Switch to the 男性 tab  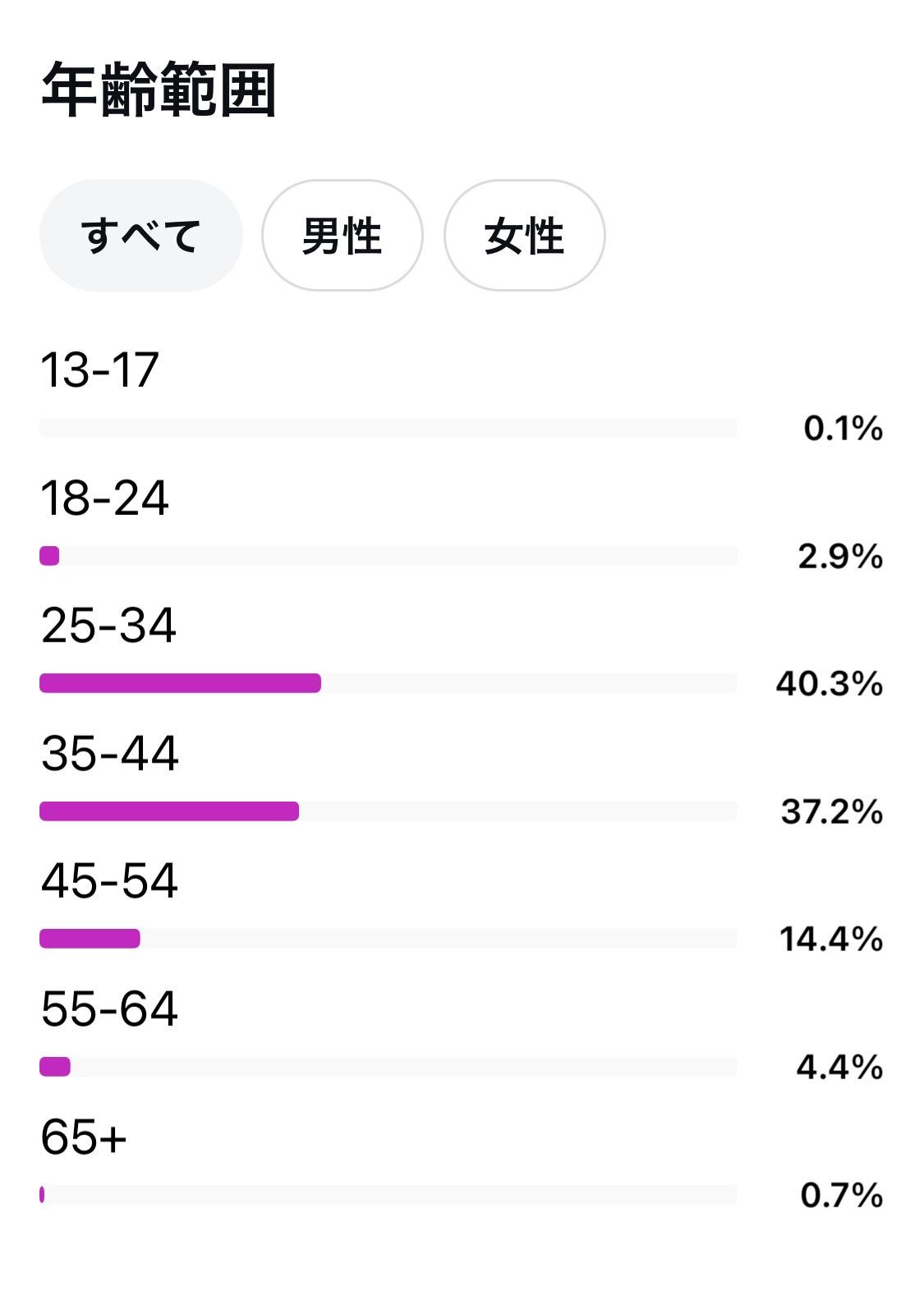342,236
